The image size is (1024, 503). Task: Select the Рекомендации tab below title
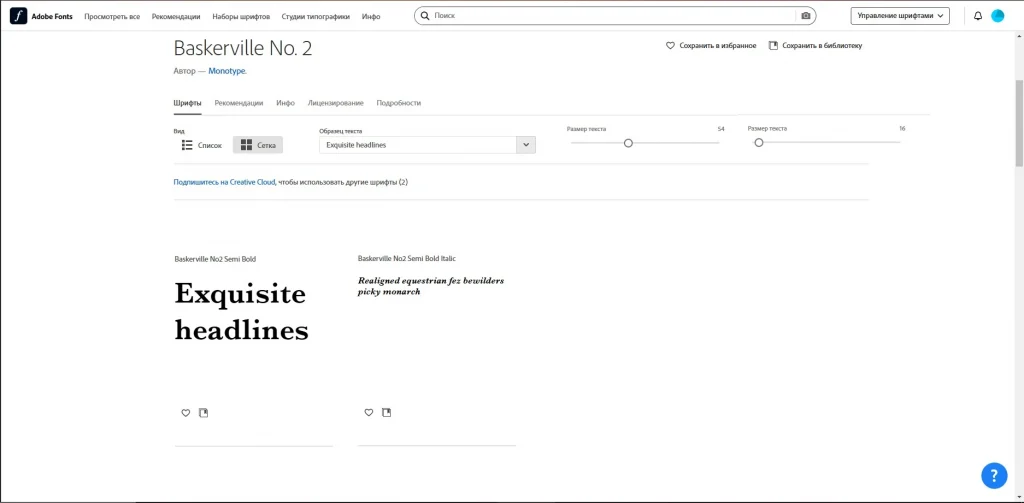coord(239,103)
